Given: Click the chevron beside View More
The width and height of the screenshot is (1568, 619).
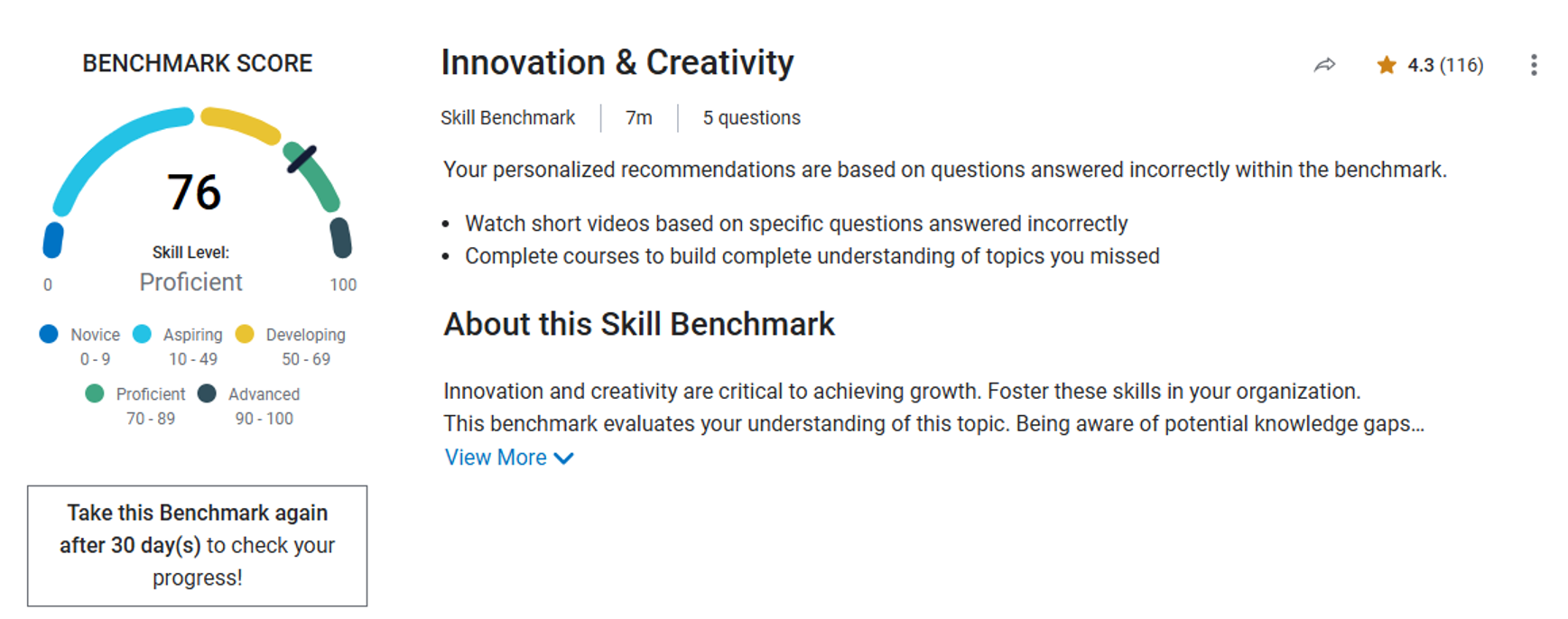Looking at the screenshot, I should 564,458.
